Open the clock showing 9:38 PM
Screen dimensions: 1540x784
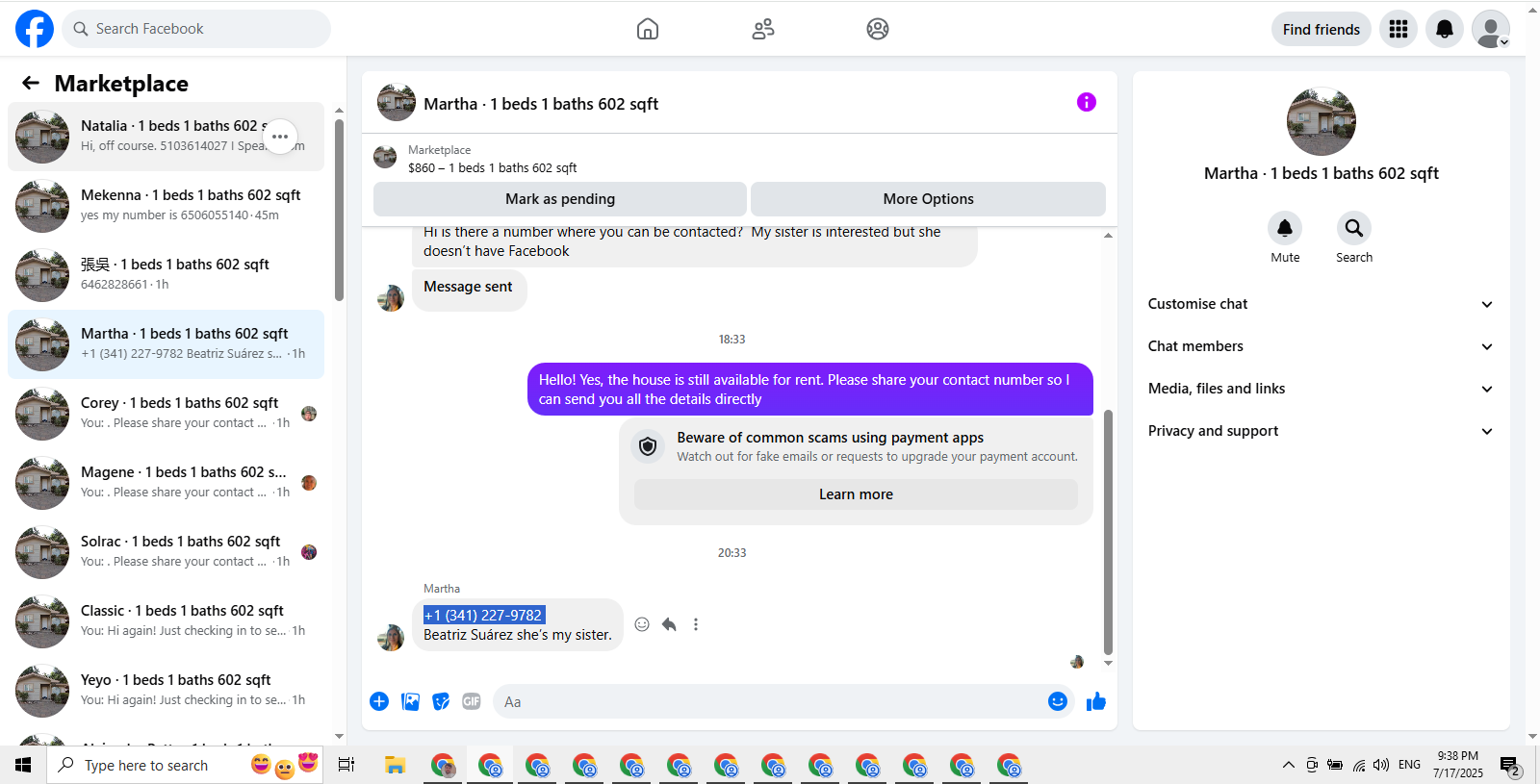click(x=1457, y=765)
